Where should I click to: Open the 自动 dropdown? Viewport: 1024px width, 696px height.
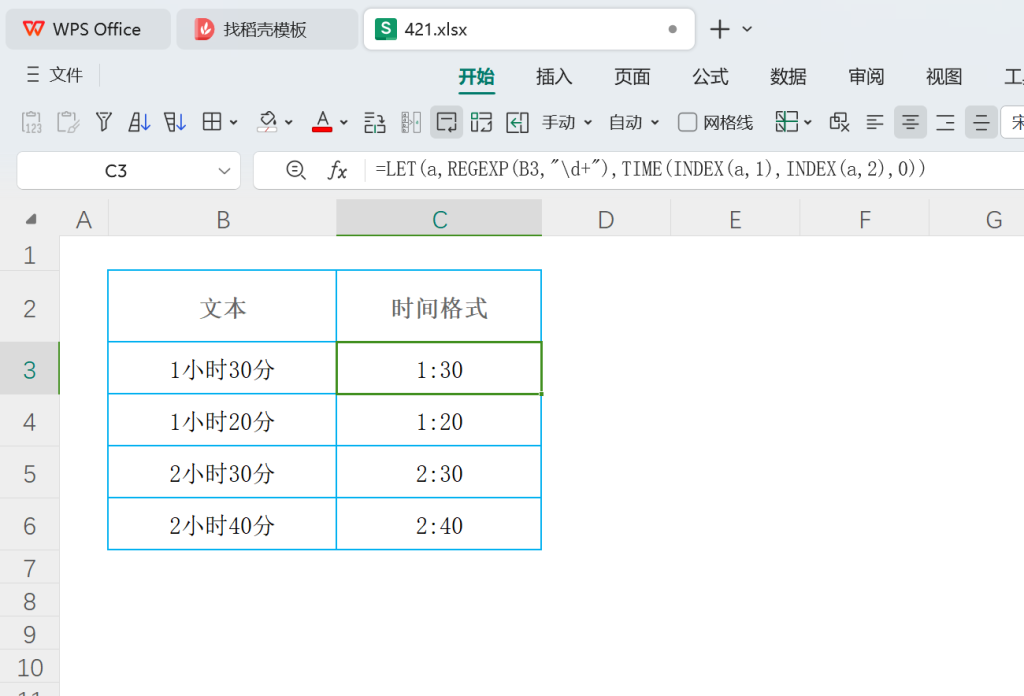point(634,122)
